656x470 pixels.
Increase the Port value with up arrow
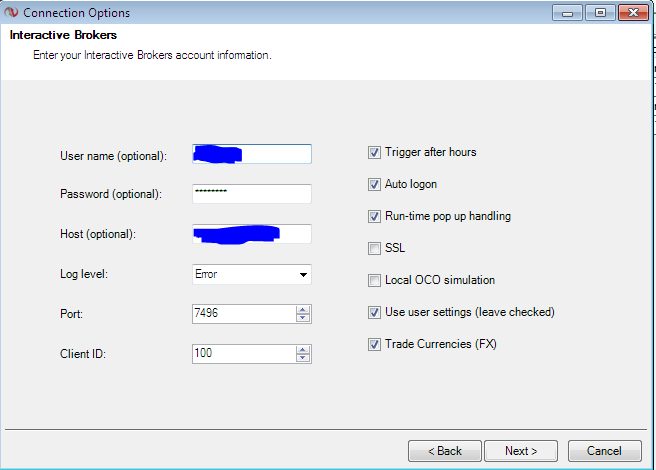pyautogui.click(x=302, y=310)
